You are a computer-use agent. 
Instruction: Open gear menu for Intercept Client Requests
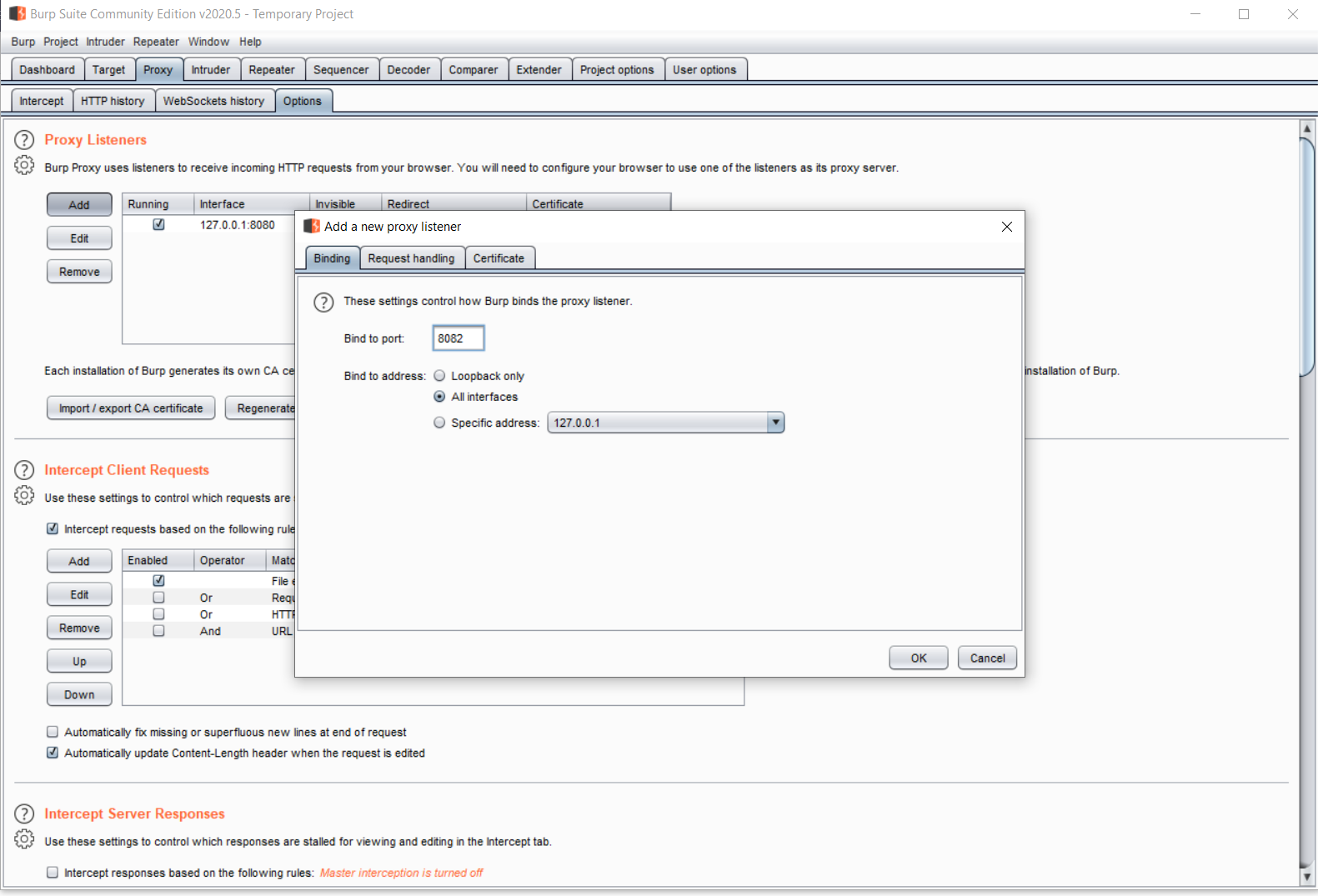[x=24, y=495]
